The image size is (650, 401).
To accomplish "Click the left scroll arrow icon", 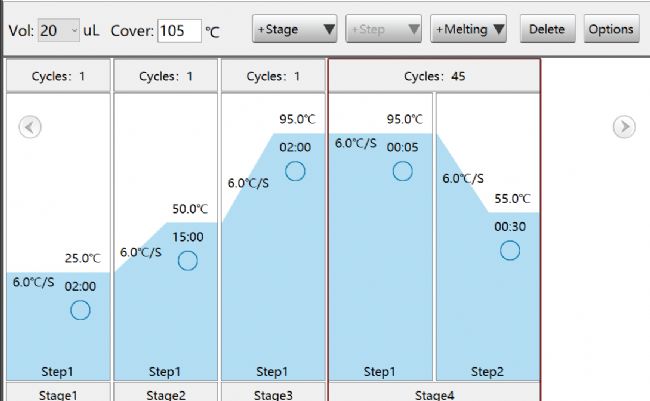I will 30,127.
